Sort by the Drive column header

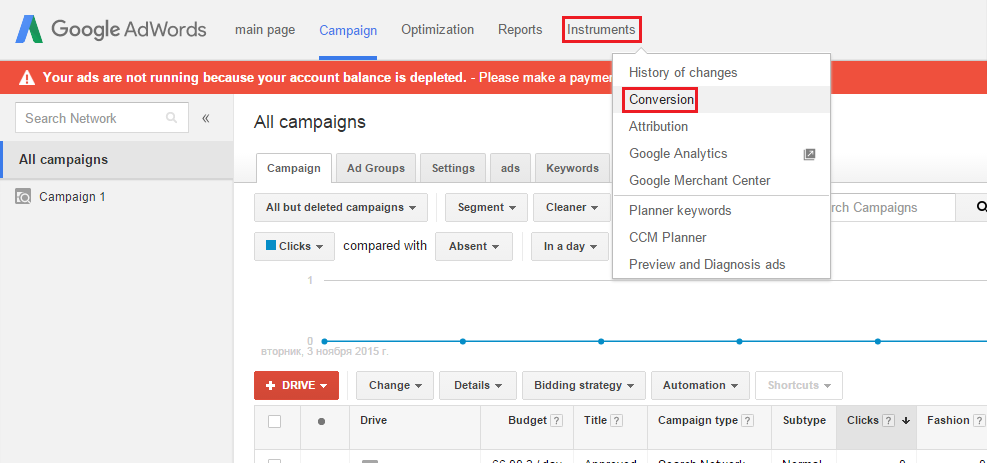coord(373,421)
